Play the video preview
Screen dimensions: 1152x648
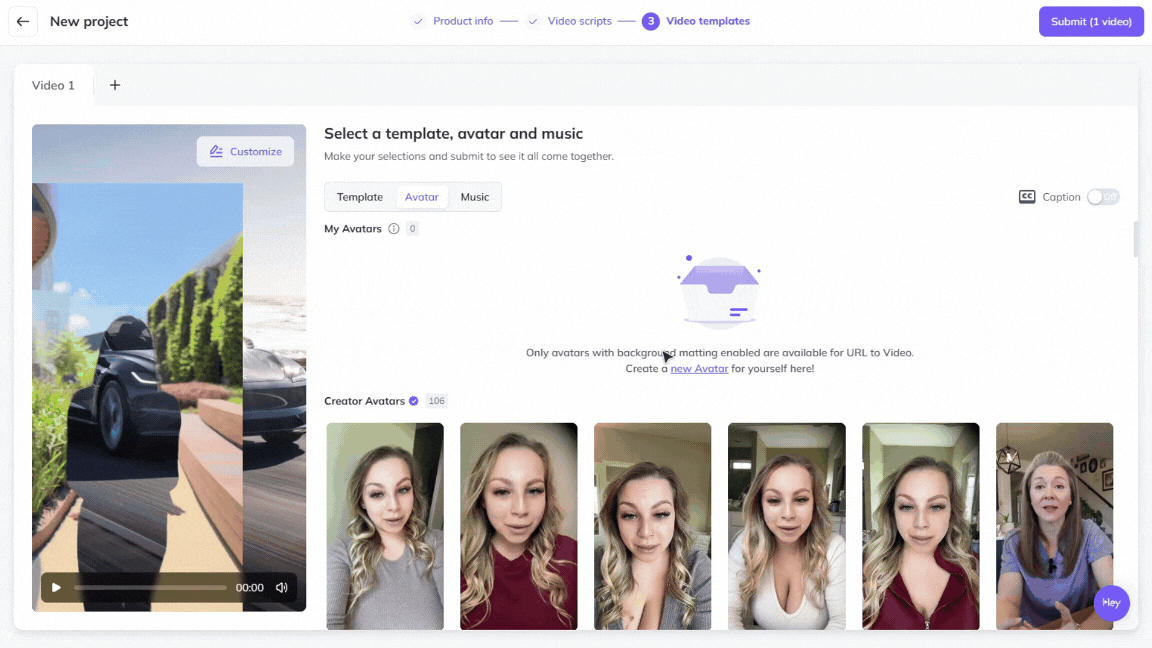click(x=56, y=588)
